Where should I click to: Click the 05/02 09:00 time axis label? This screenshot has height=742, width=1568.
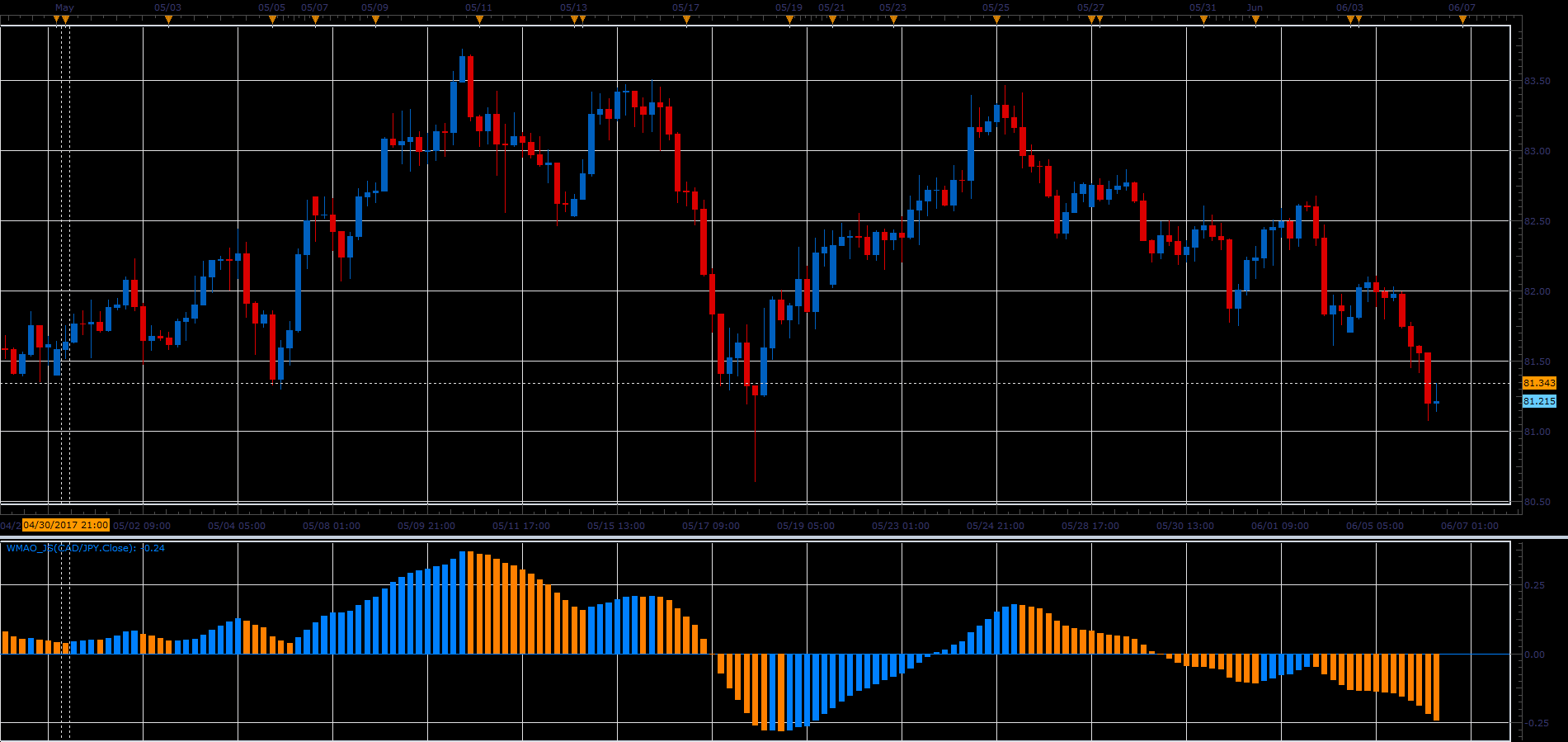coord(142,526)
